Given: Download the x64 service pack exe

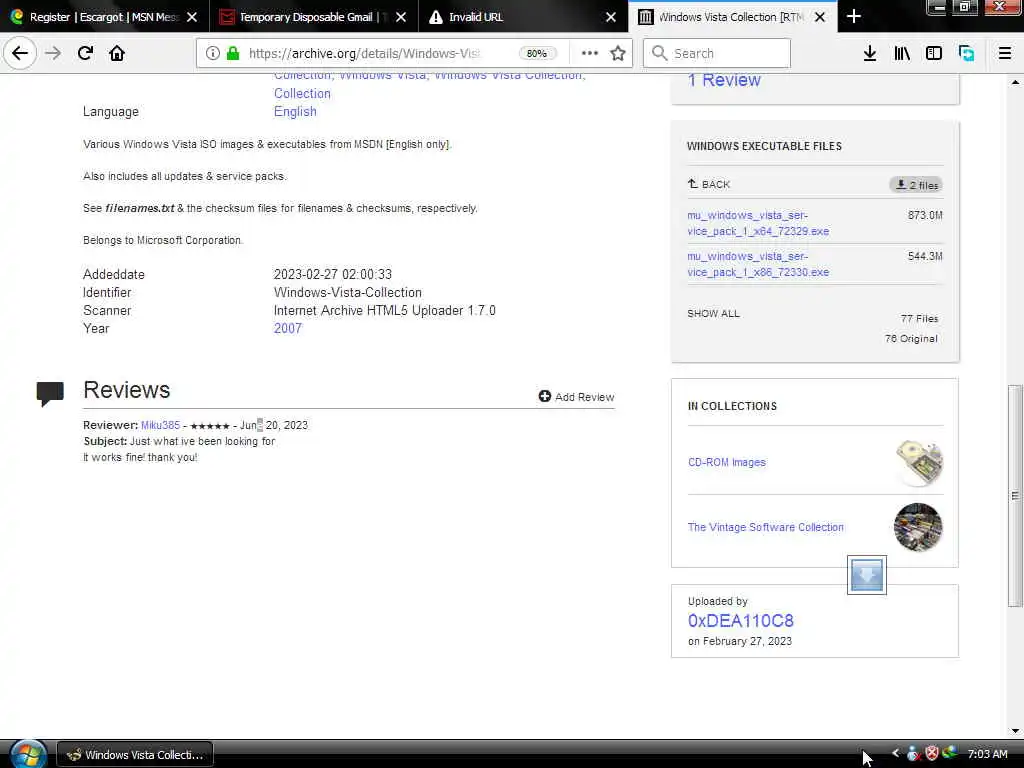Looking at the screenshot, I should [758, 223].
